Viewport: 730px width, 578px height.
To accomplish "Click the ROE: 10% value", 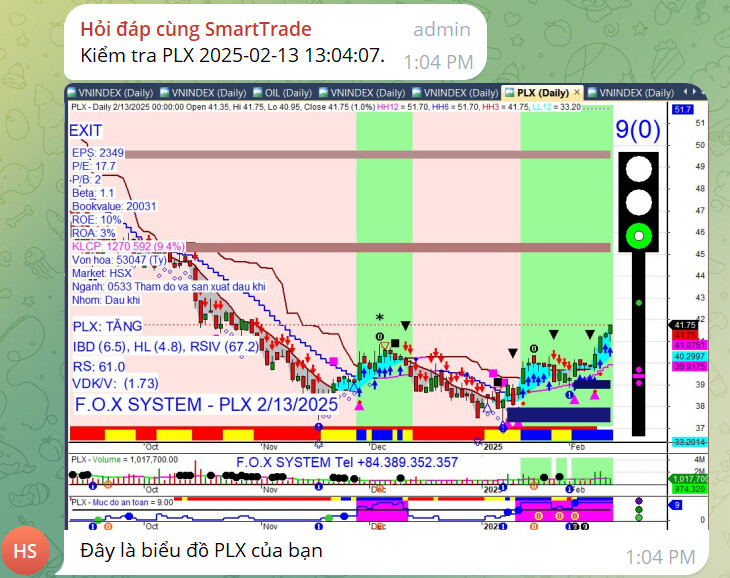I will [x=96, y=220].
